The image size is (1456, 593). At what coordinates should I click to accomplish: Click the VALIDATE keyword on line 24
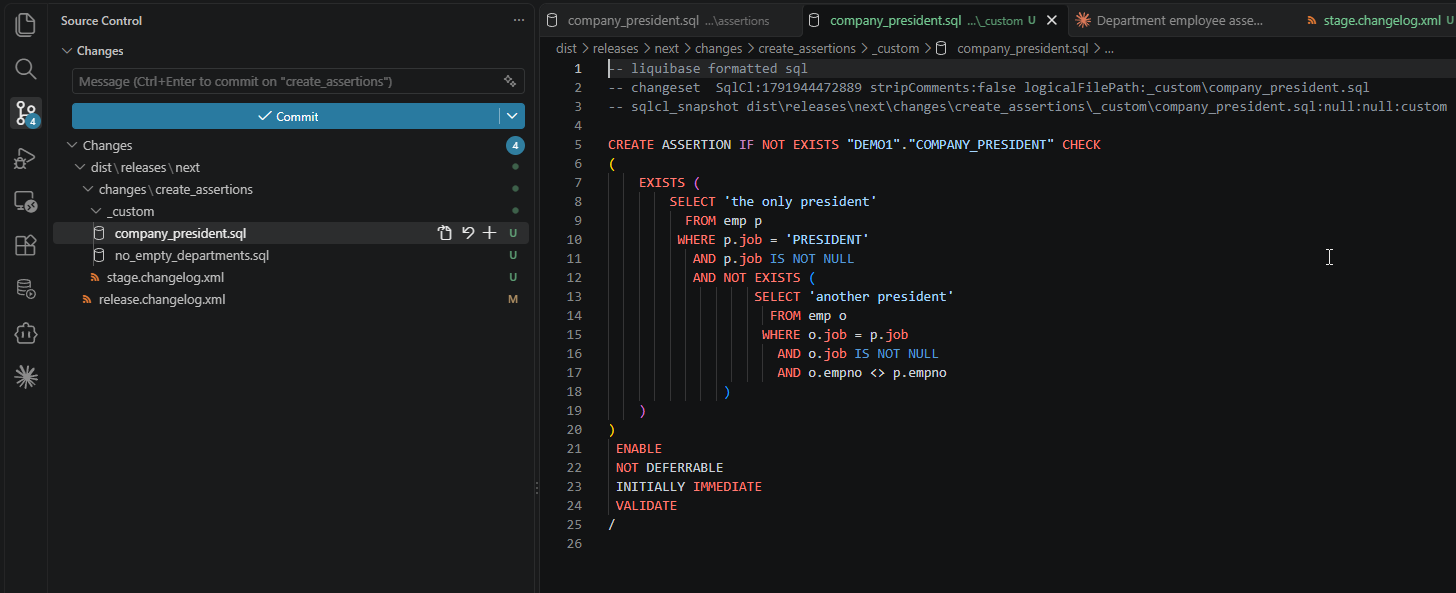646,506
